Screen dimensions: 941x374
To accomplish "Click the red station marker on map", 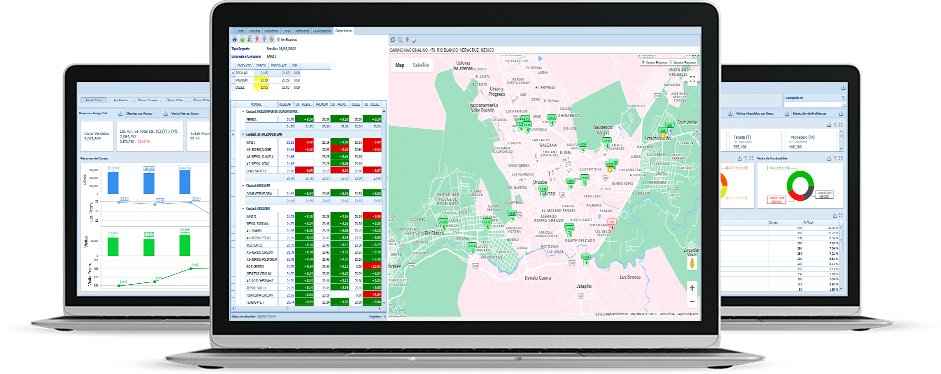I will 612,223.
